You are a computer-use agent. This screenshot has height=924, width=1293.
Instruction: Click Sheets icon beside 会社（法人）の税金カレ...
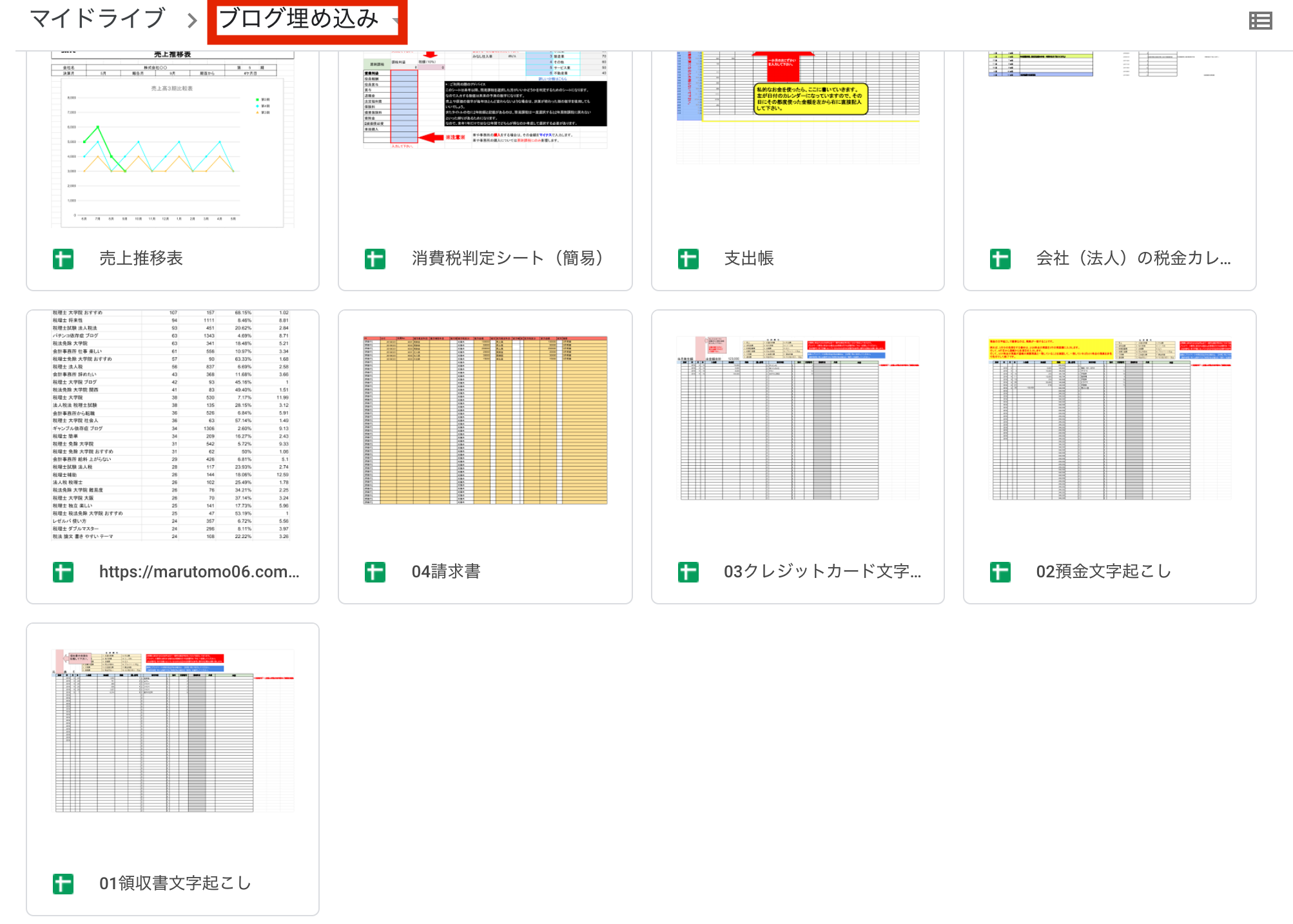[x=1000, y=259]
